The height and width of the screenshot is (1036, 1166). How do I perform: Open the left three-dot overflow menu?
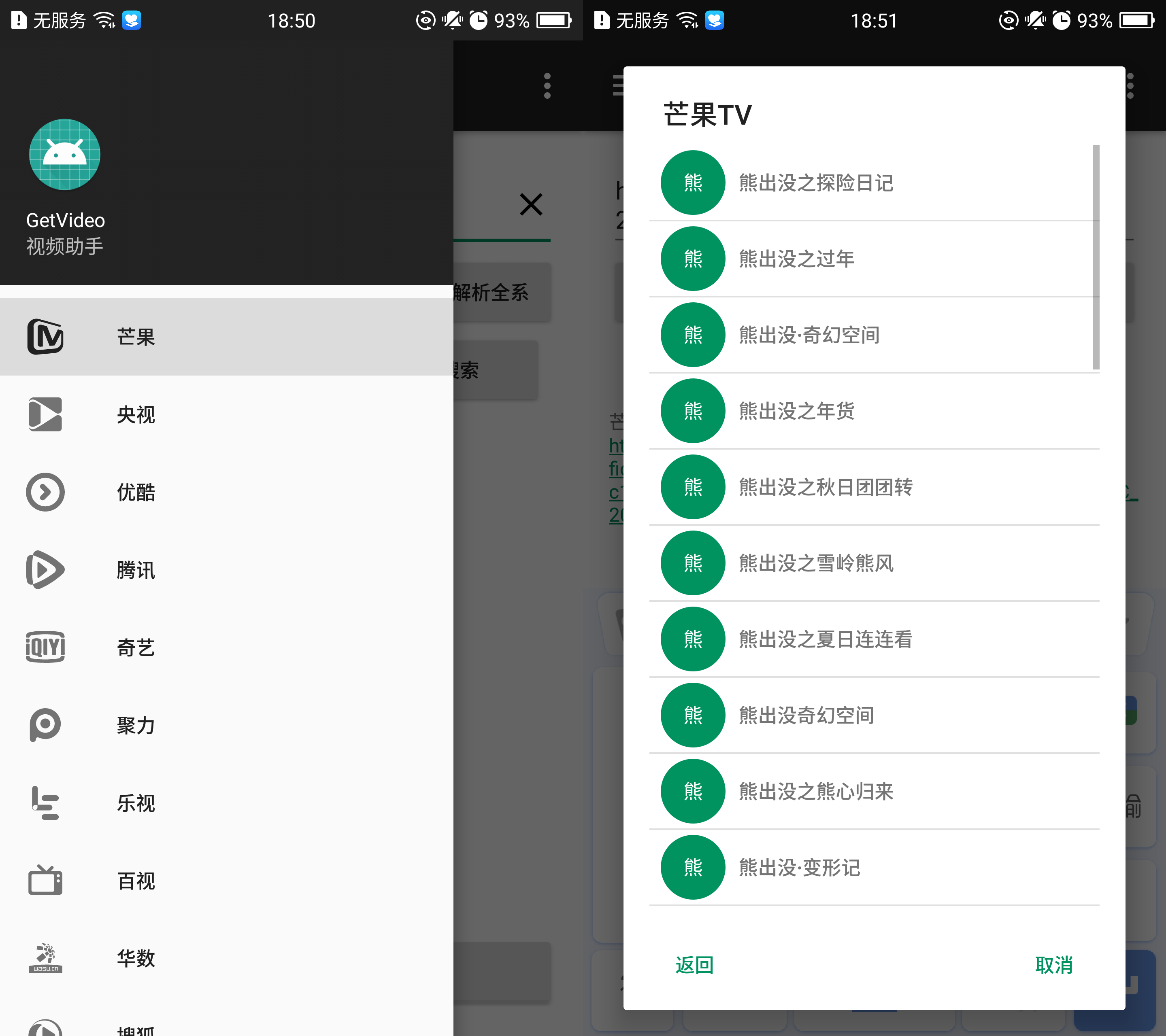pyautogui.click(x=547, y=86)
